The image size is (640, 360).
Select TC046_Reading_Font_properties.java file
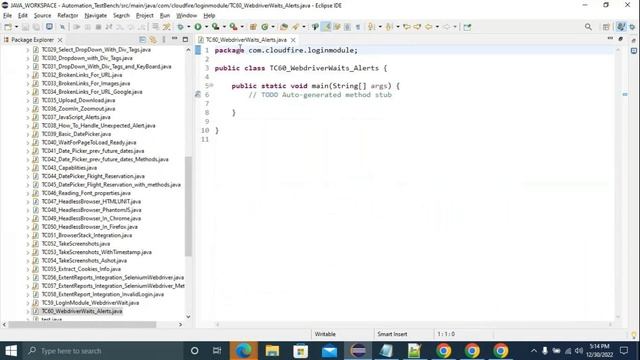point(86,193)
